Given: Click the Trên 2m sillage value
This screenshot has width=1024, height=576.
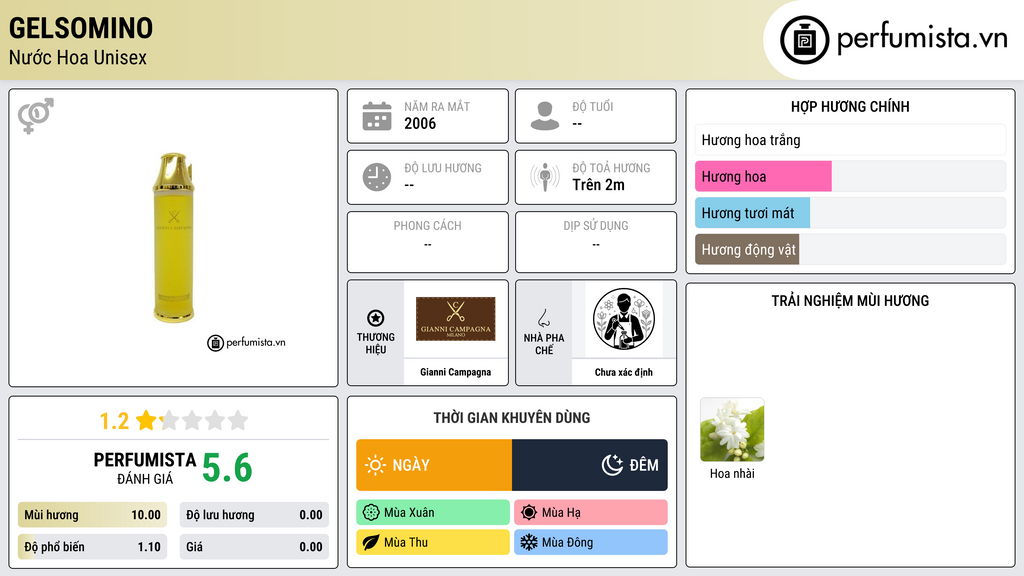Looking at the screenshot, I should coord(598,185).
